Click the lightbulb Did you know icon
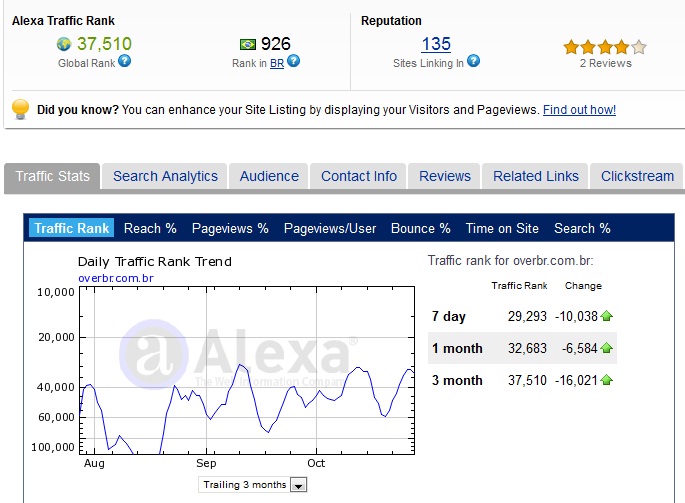This screenshot has width=685, height=503. click(x=20, y=109)
